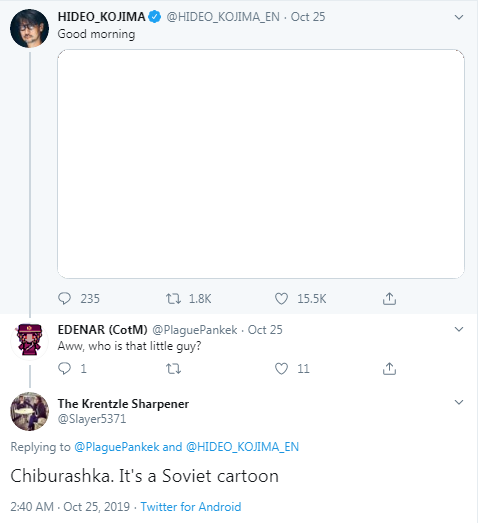Like EDENAR's "who is that little guy" tweet
The width and height of the screenshot is (480, 523).
point(281,369)
